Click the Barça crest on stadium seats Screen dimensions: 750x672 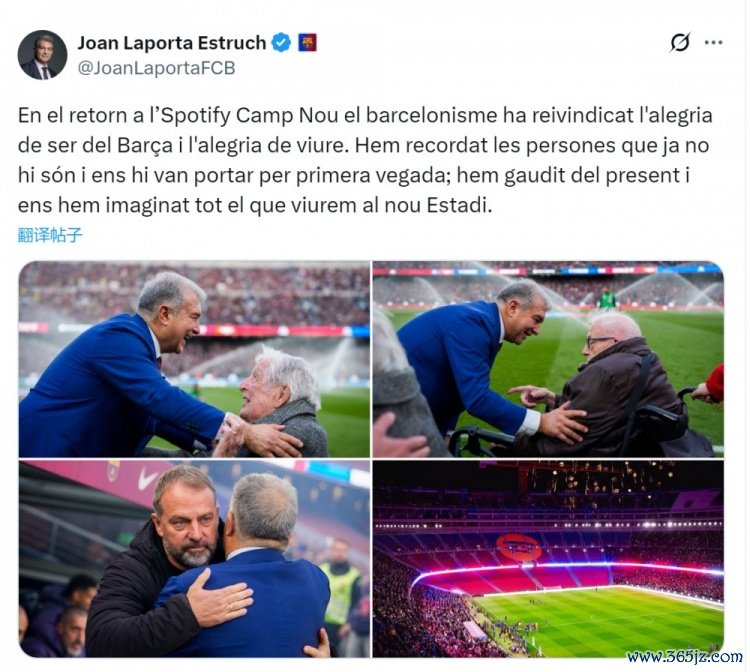(518, 547)
